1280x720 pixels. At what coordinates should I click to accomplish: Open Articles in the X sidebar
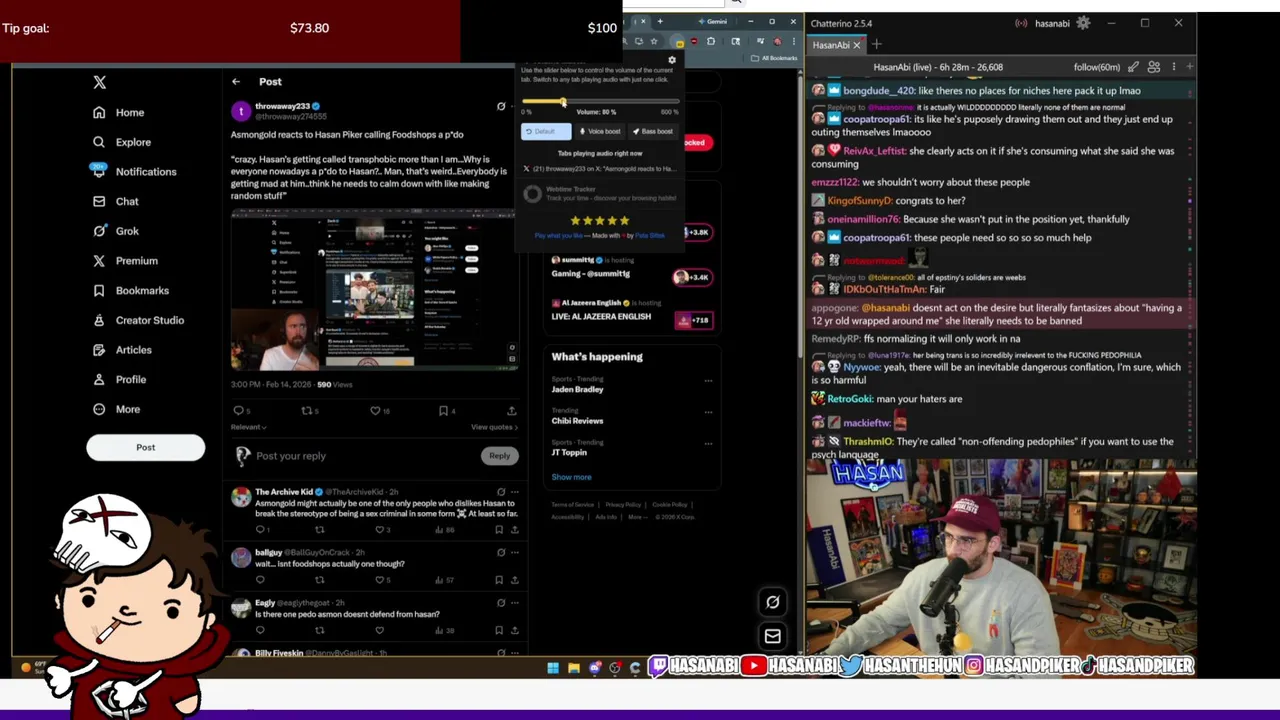click(x=122, y=350)
